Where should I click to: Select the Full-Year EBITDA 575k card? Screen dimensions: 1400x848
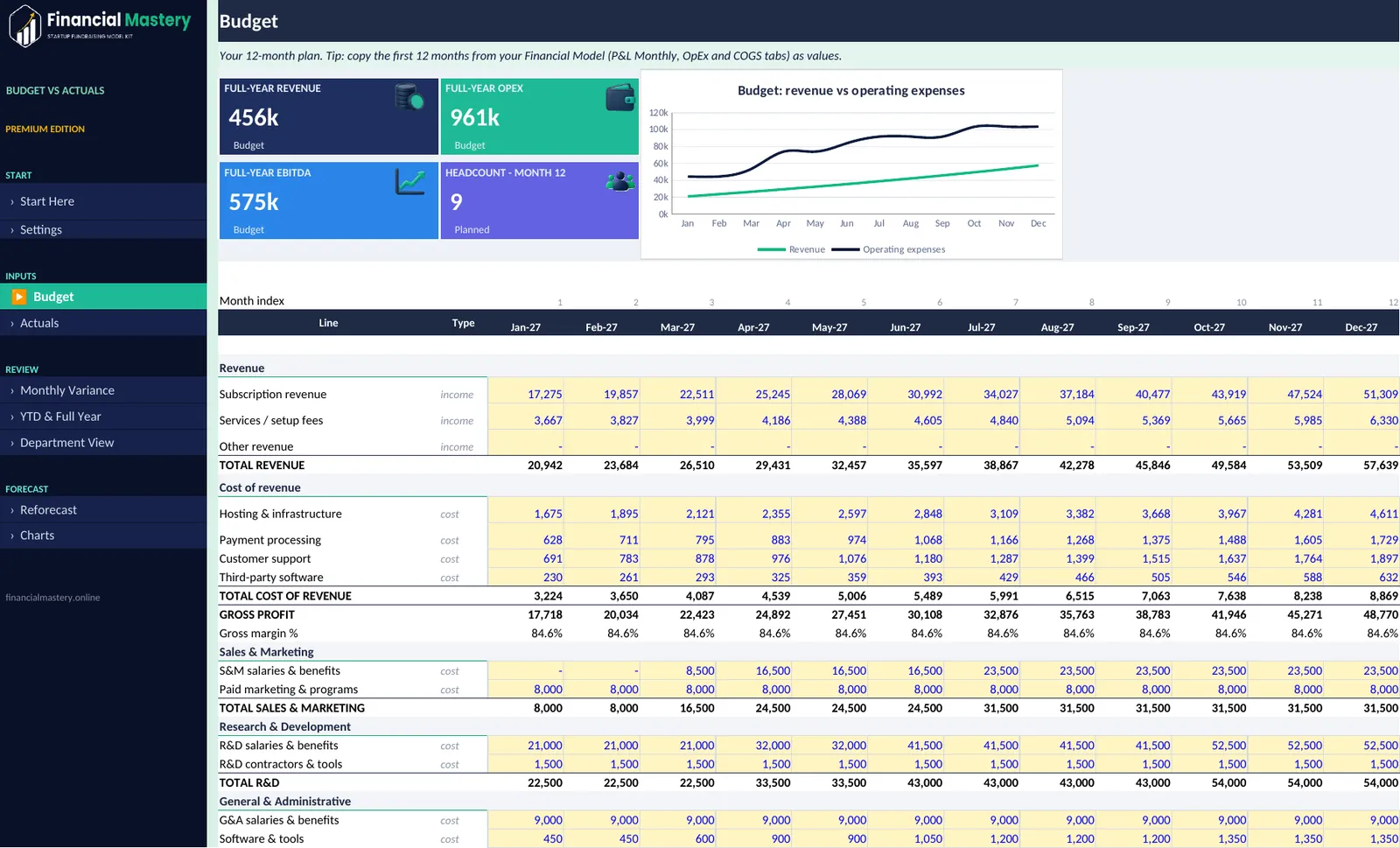pos(328,200)
